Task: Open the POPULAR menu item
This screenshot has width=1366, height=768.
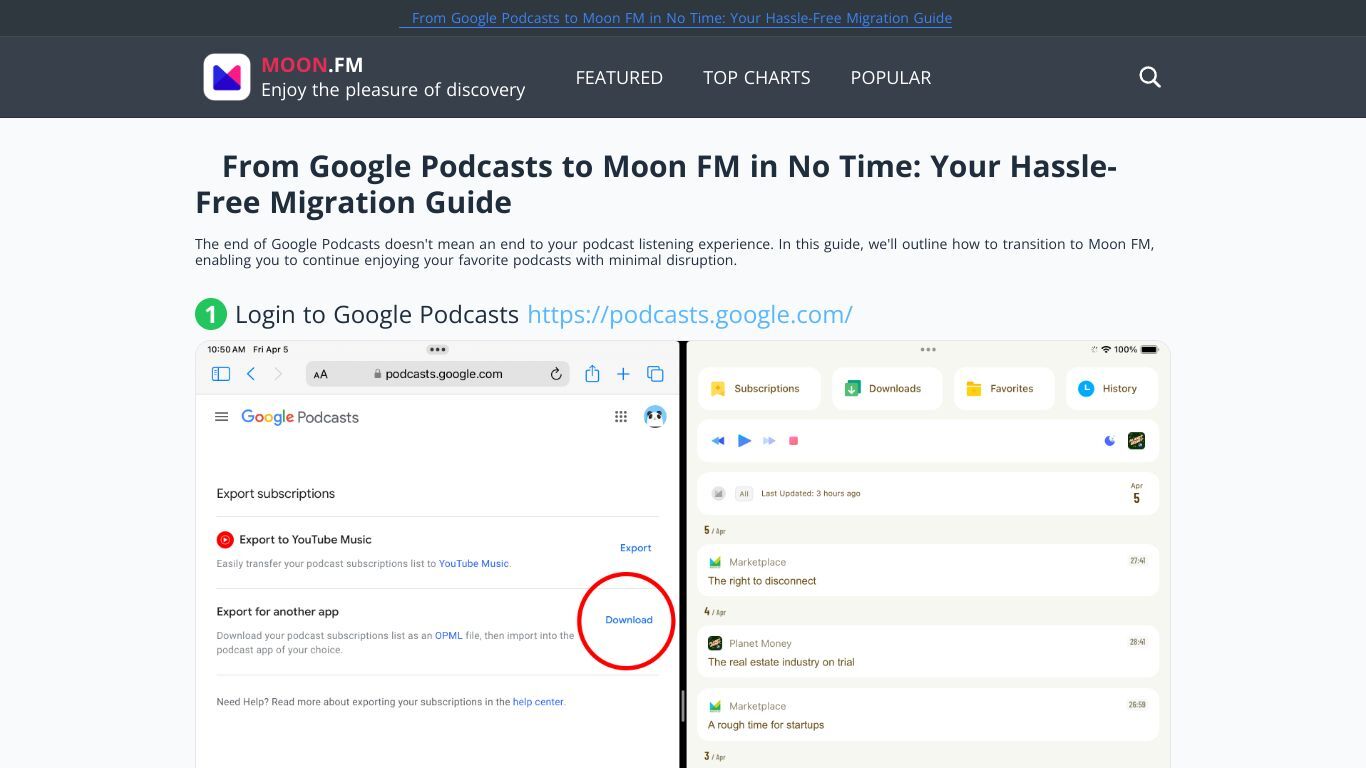Action: (x=891, y=77)
